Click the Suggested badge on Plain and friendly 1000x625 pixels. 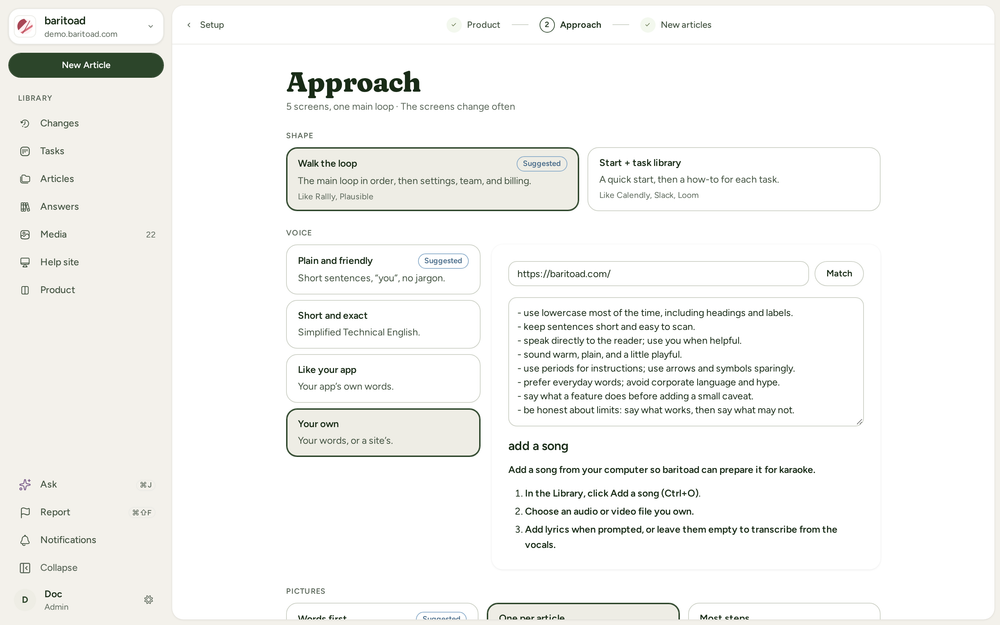point(443,261)
